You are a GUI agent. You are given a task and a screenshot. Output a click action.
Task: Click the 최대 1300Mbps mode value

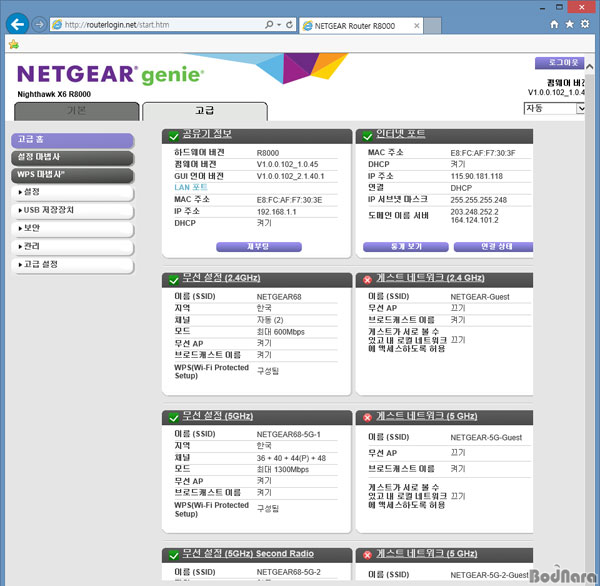(x=282, y=470)
